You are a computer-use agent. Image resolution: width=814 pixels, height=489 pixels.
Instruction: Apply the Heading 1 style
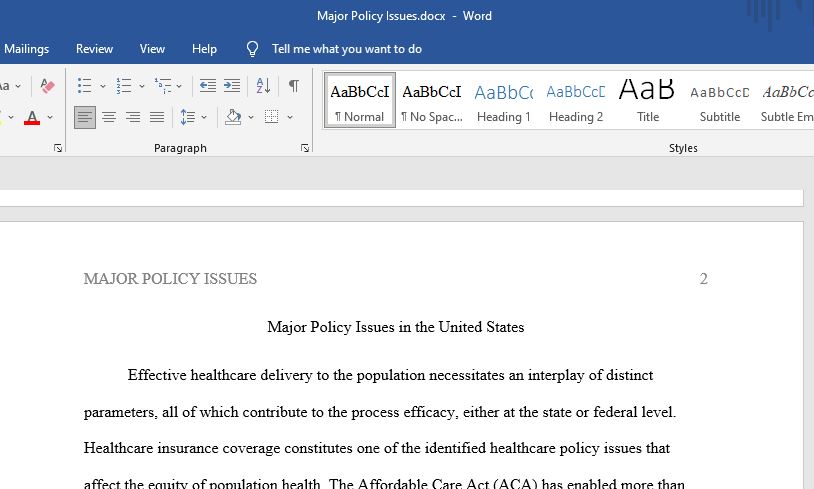(x=504, y=100)
